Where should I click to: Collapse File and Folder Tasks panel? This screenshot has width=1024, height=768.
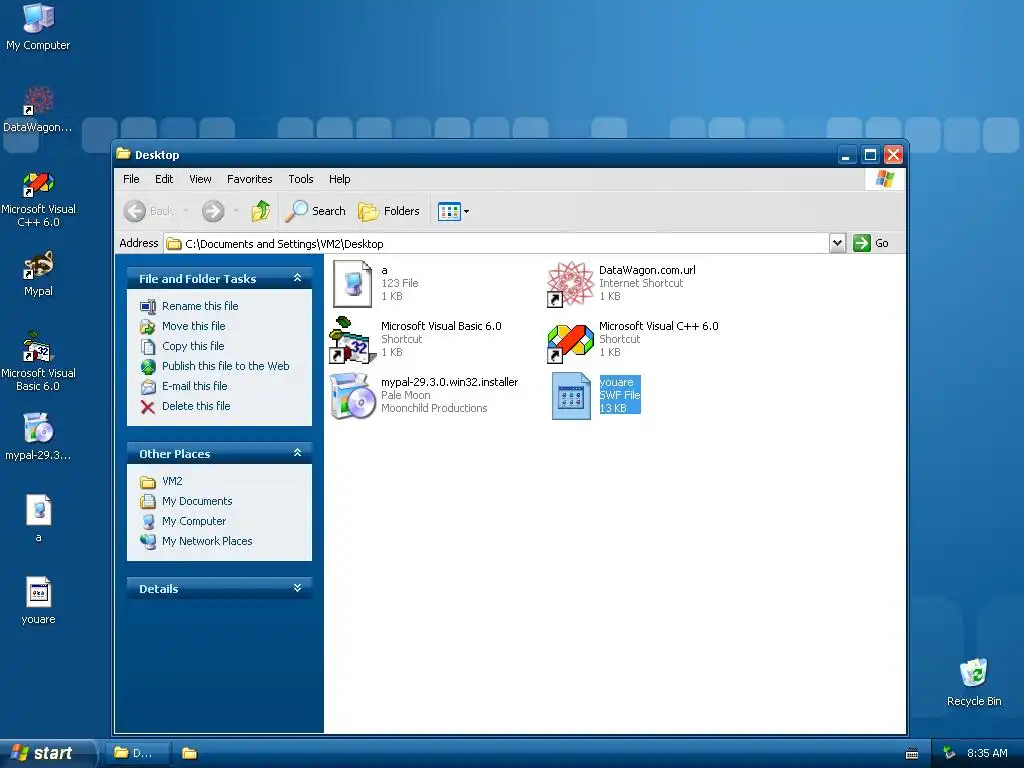(297, 278)
